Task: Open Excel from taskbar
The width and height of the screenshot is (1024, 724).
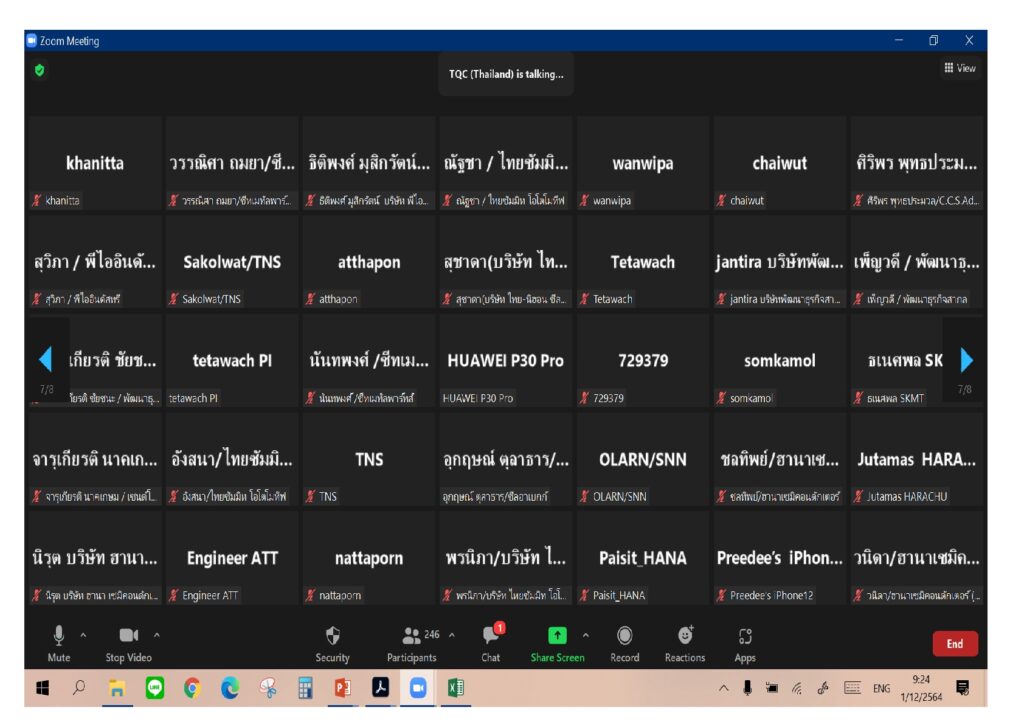Action: click(456, 688)
